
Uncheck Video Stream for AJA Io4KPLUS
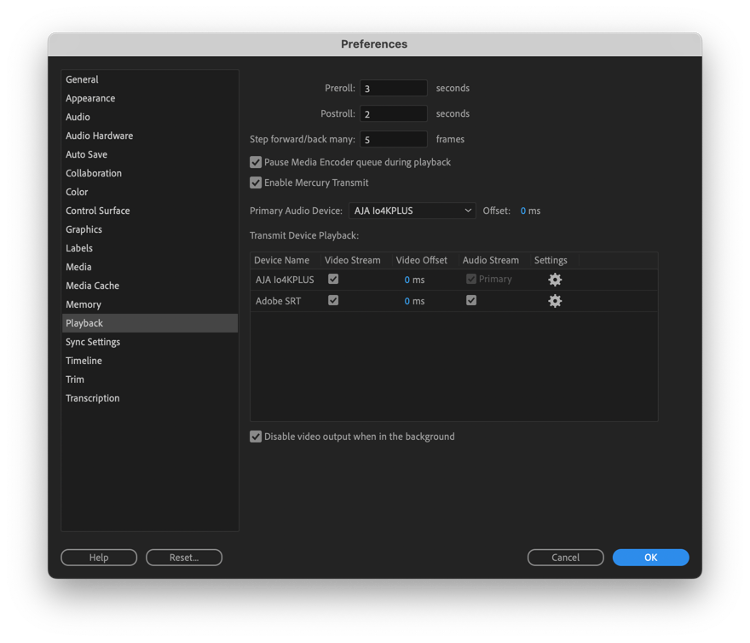(333, 279)
